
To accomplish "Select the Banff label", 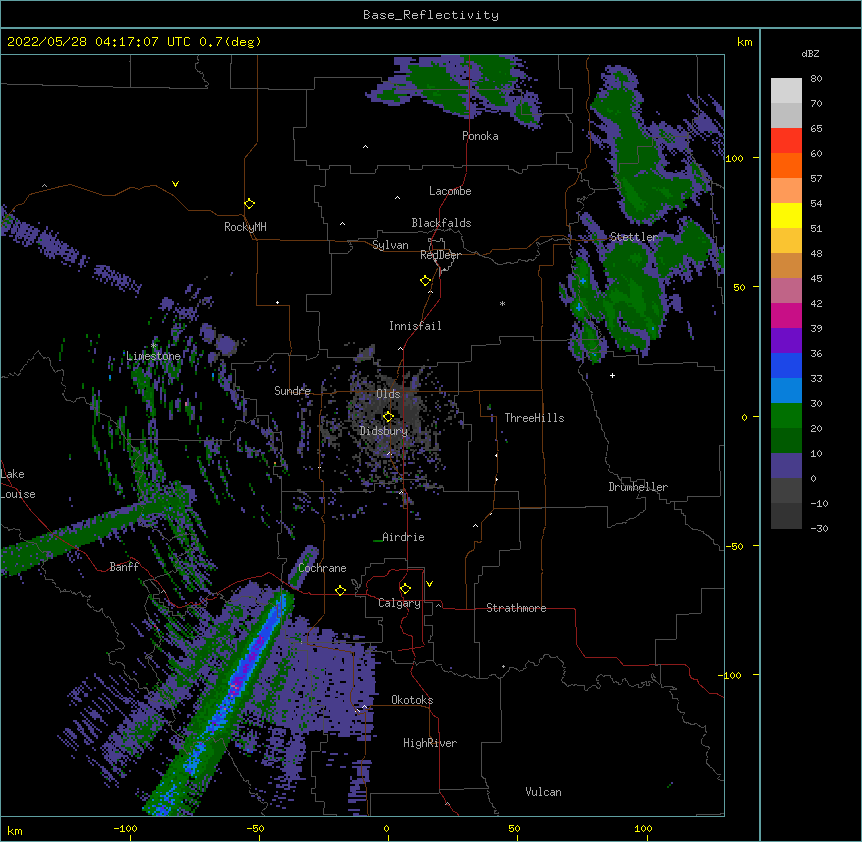I will [124, 567].
